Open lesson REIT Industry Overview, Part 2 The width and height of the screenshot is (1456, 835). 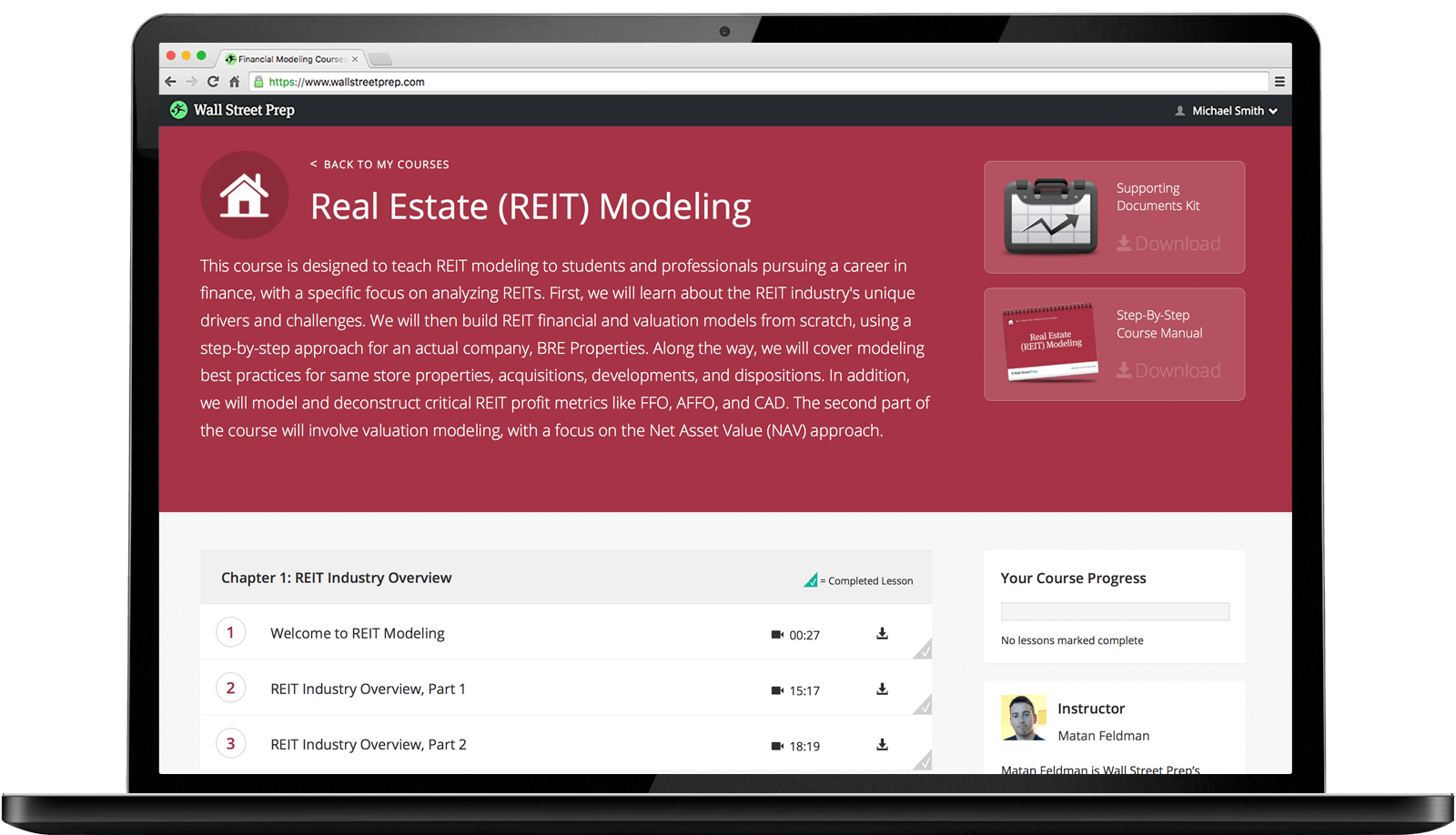[369, 744]
